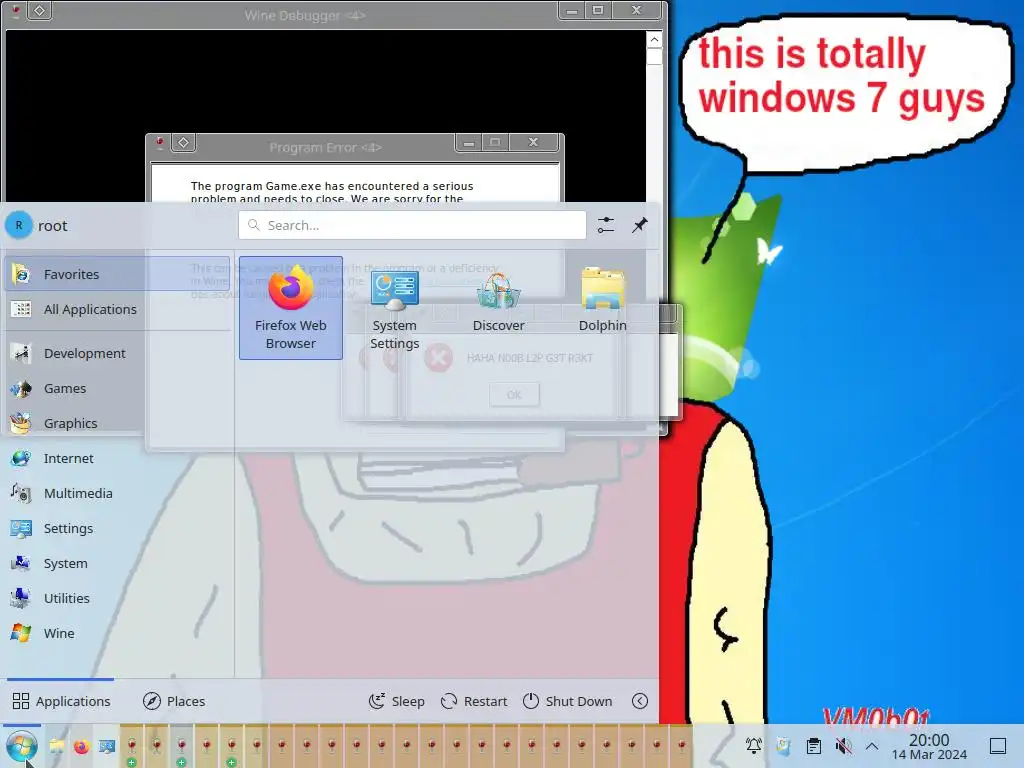Open notifications bell in system tray
The image size is (1024, 768).
tap(754, 746)
